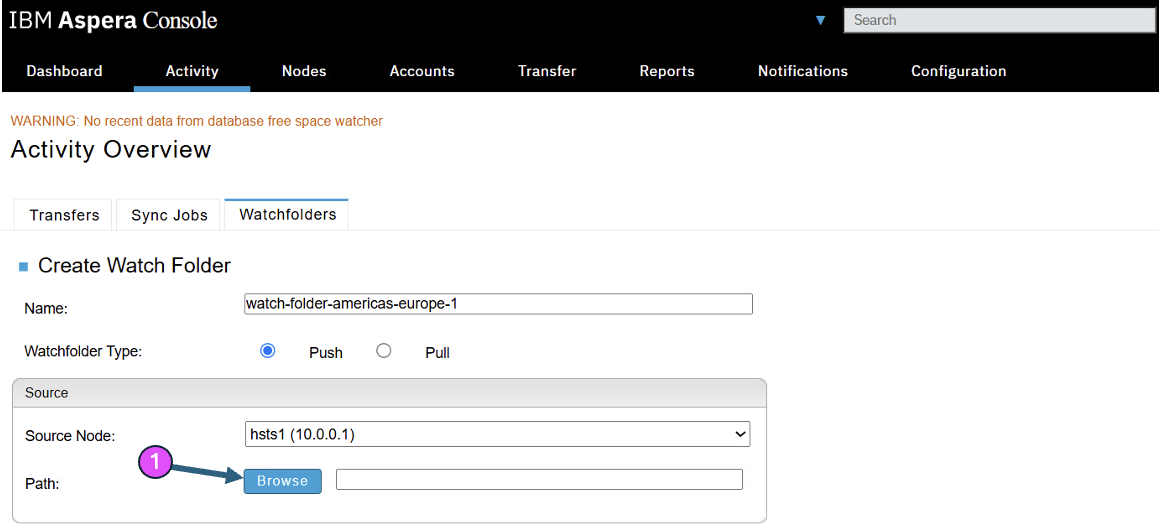Click into the Path input field

click(539, 479)
